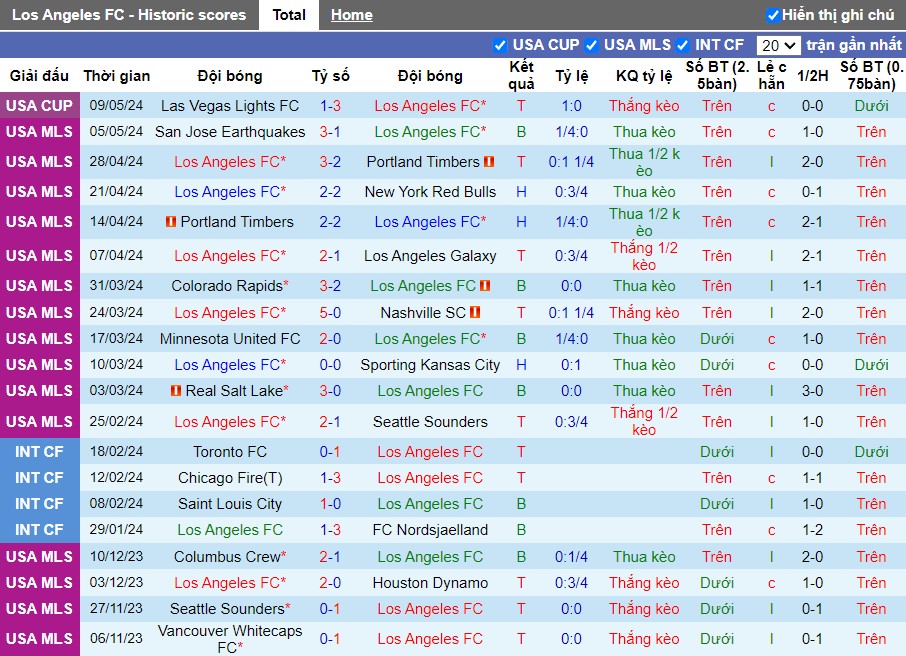Click red card icon beside Los Angeles FC 31/03/24
Image resolution: width=906 pixels, height=656 pixels.
click(x=485, y=286)
